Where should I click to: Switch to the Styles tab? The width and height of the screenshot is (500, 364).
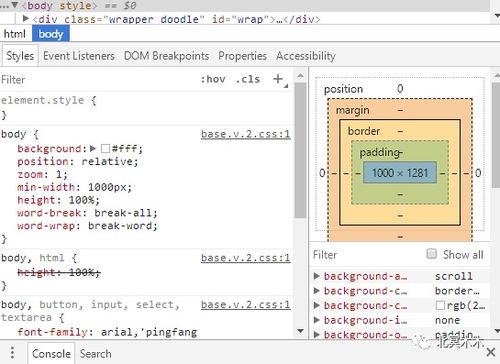(x=20, y=56)
